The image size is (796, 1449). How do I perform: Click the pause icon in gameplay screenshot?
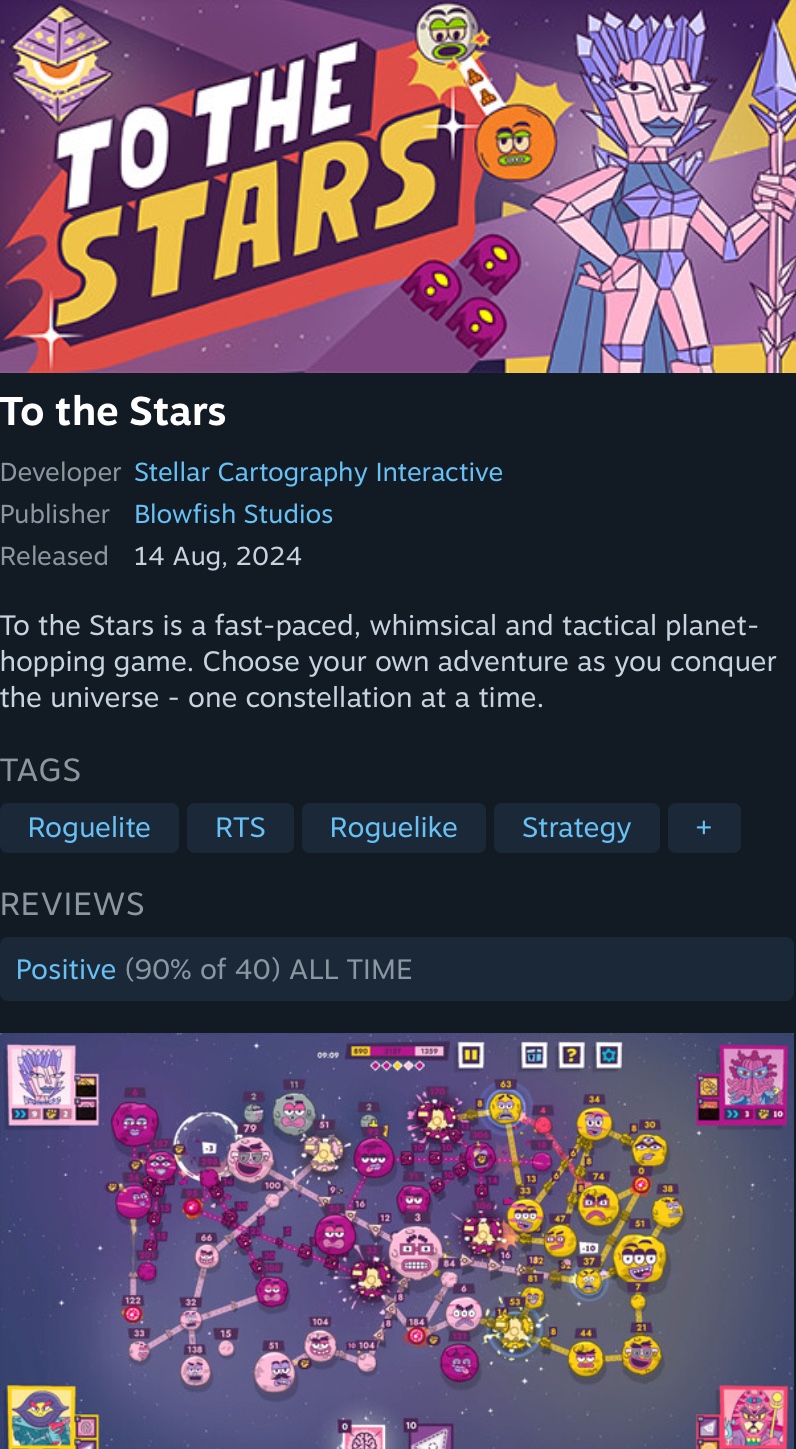click(x=471, y=1054)
